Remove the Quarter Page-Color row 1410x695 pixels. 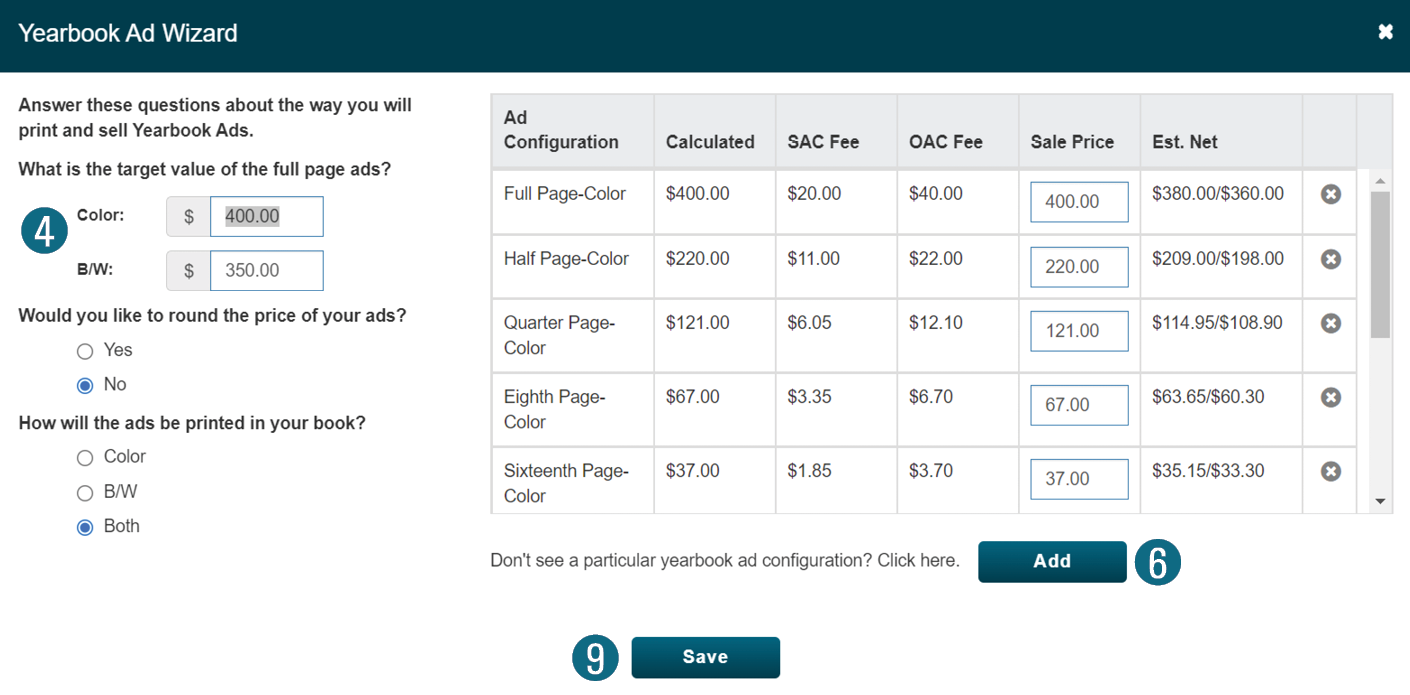point(1330,323)
